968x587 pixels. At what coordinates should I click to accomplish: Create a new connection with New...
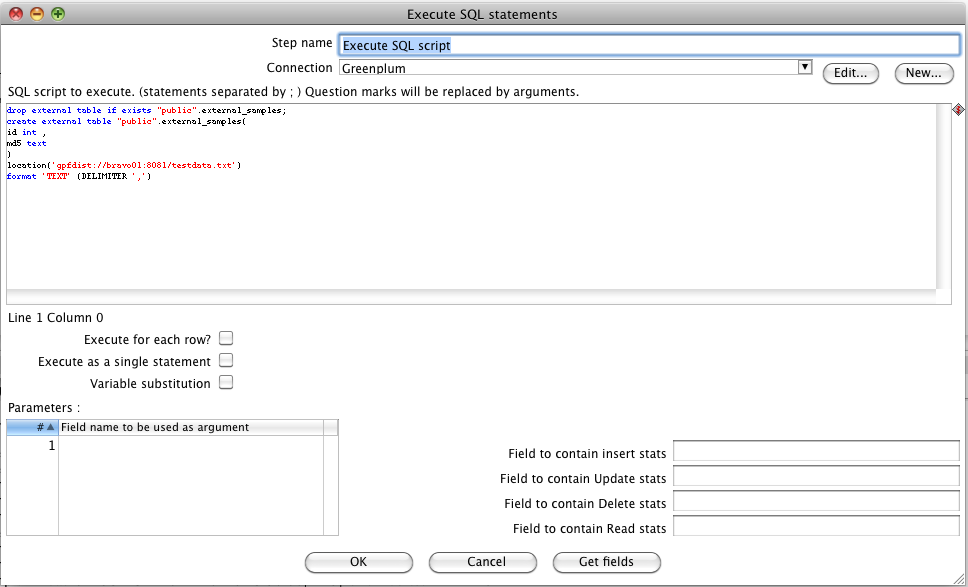coord(923,73)
